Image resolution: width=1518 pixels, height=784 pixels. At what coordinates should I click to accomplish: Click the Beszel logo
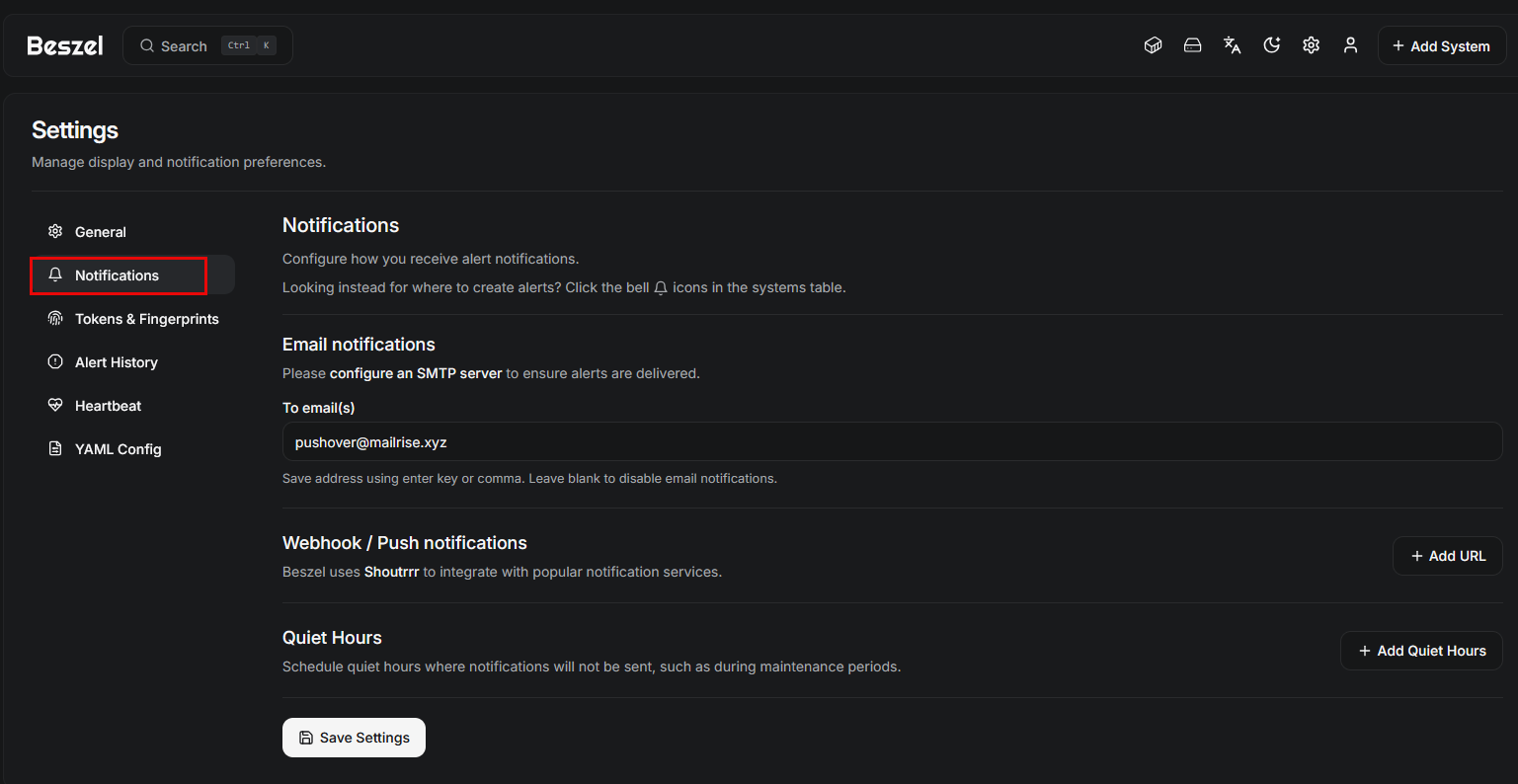pyautogui.click(x=65, y=45)
